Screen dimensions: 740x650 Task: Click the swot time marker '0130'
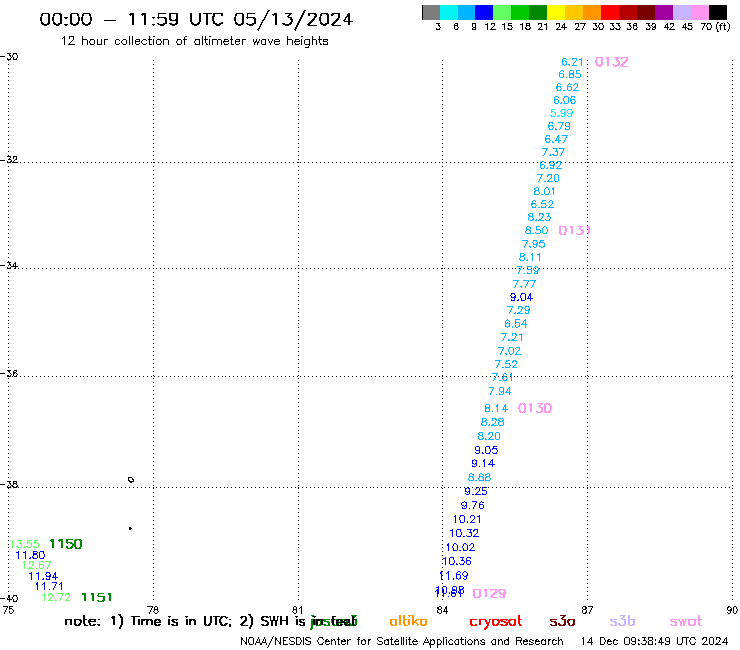[535, 408]
